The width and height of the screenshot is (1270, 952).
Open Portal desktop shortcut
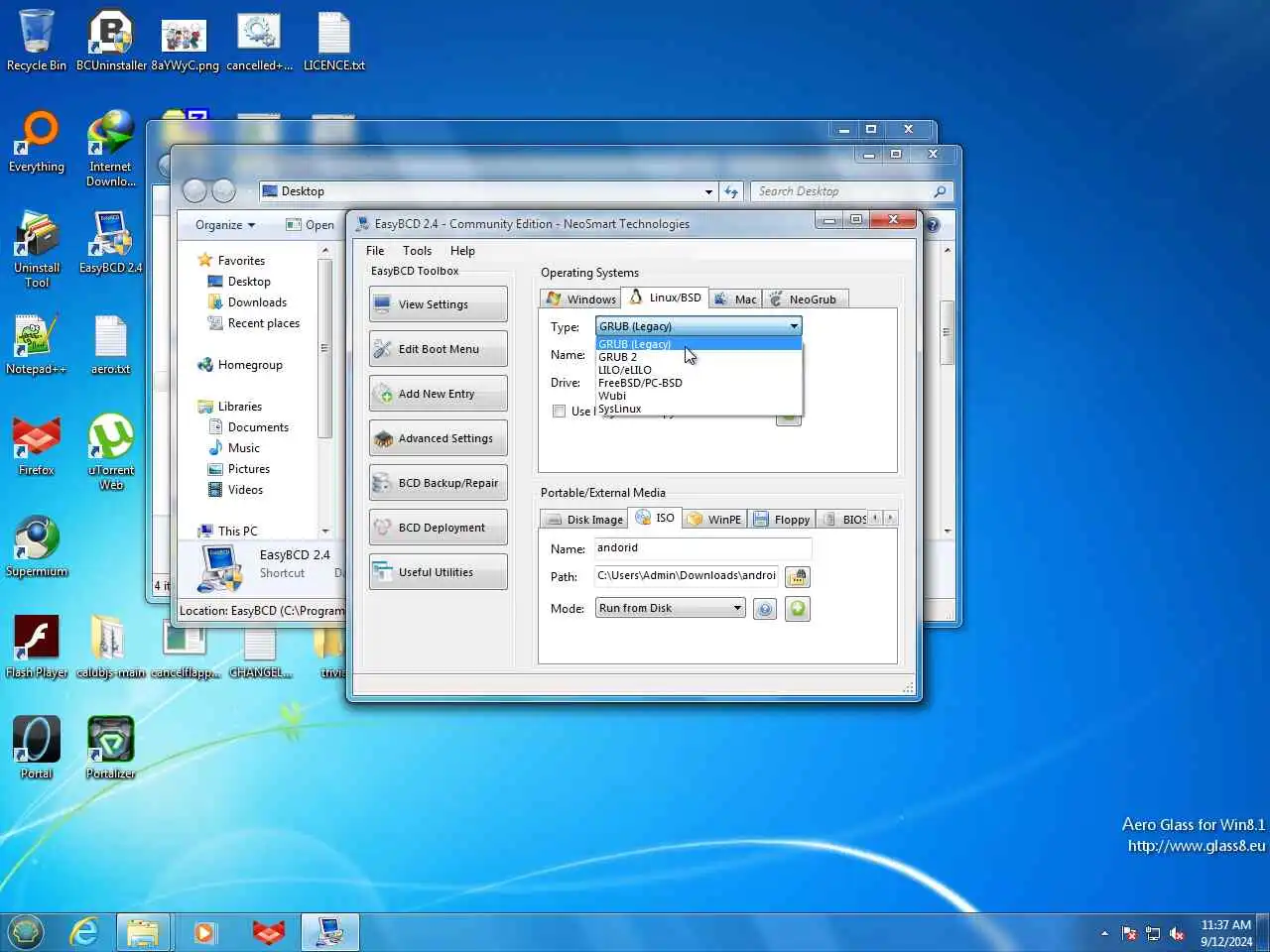tap(37, 749)
